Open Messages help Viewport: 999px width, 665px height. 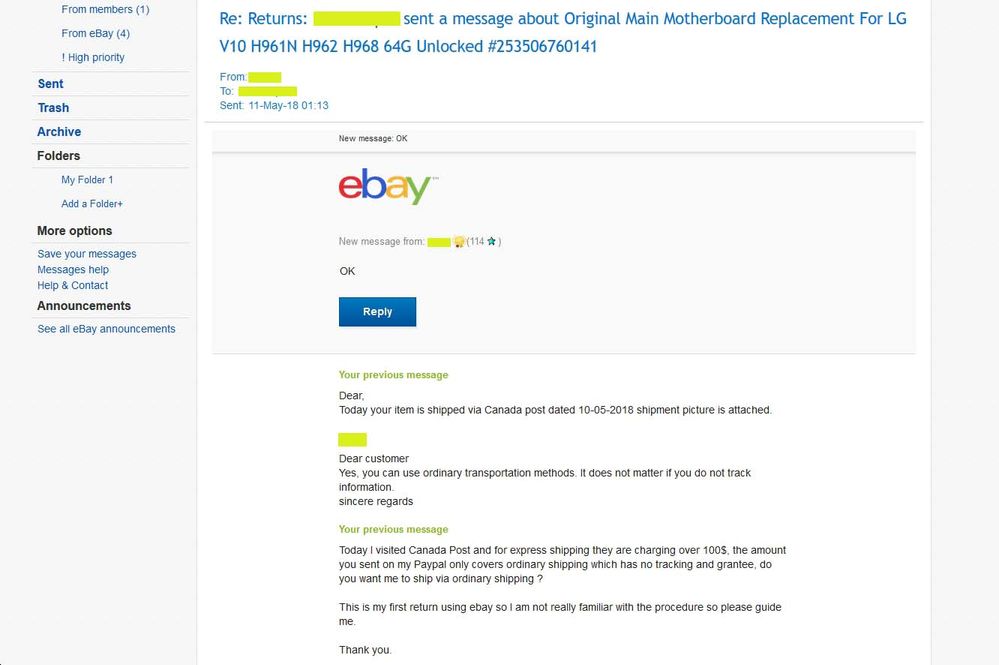pyautogui.click(x=73, y=269)
